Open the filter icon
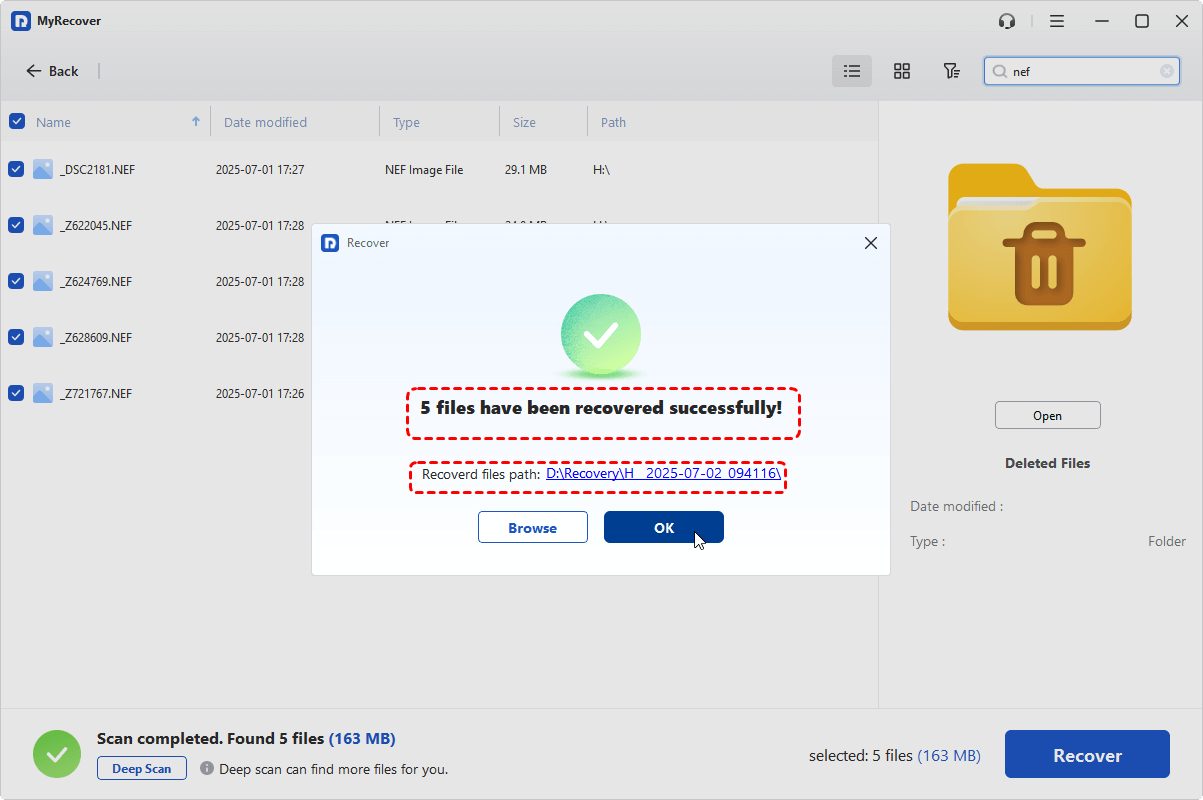This screenshot has height=800, width=1203. pyautogui.click(x=952, y=71)
